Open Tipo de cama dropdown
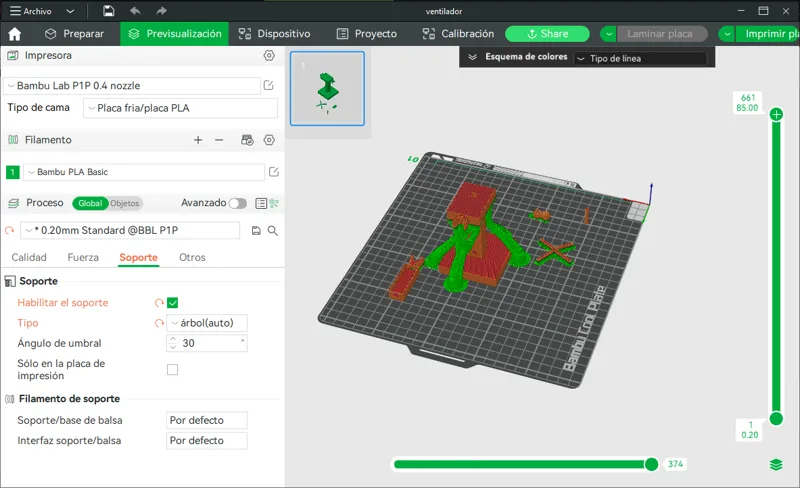Viewport: 800px width, 488px height. 181,108
